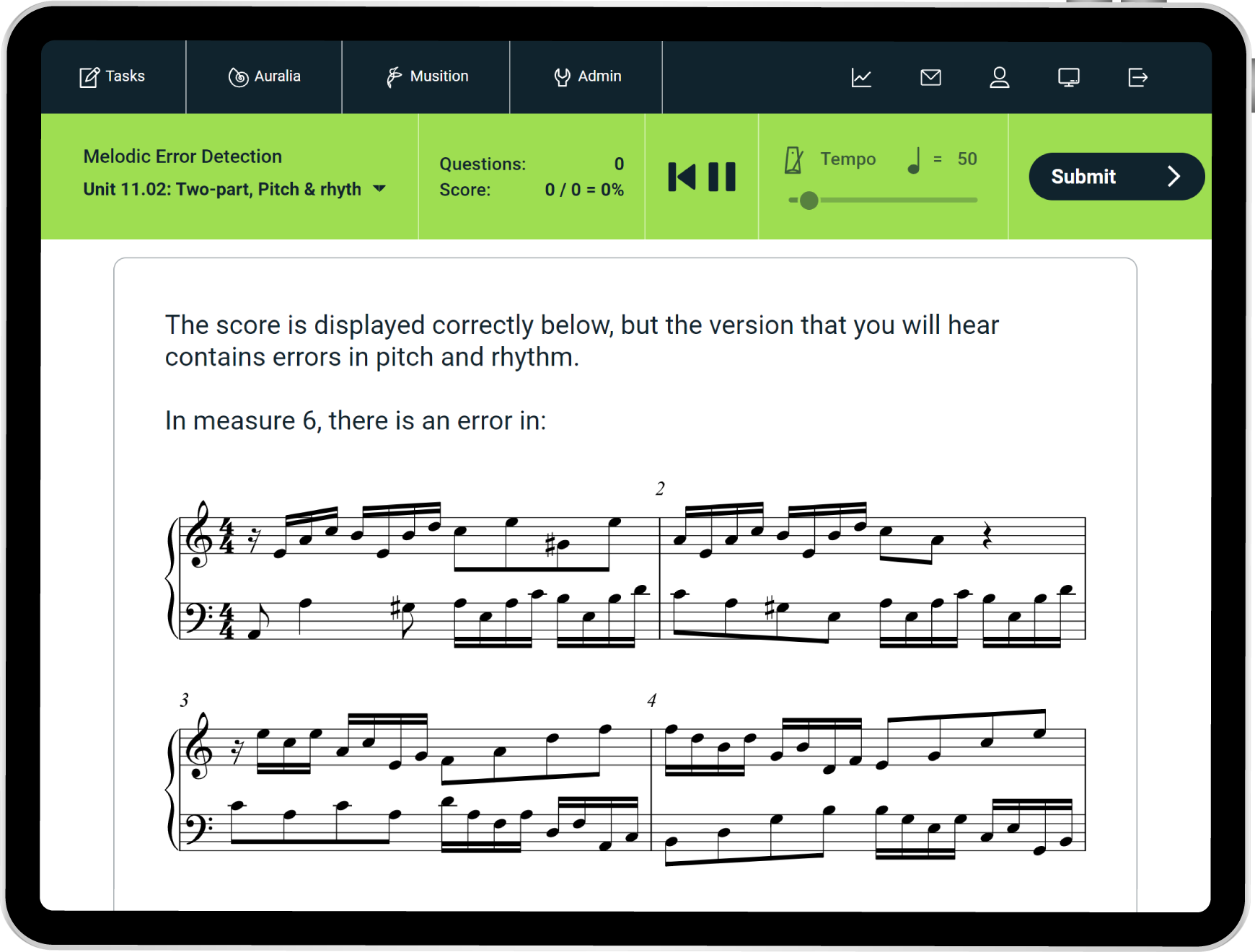Viewport: 1255px width, 952px height.
Task: Open the Musition section
Action: pos(426,76)
